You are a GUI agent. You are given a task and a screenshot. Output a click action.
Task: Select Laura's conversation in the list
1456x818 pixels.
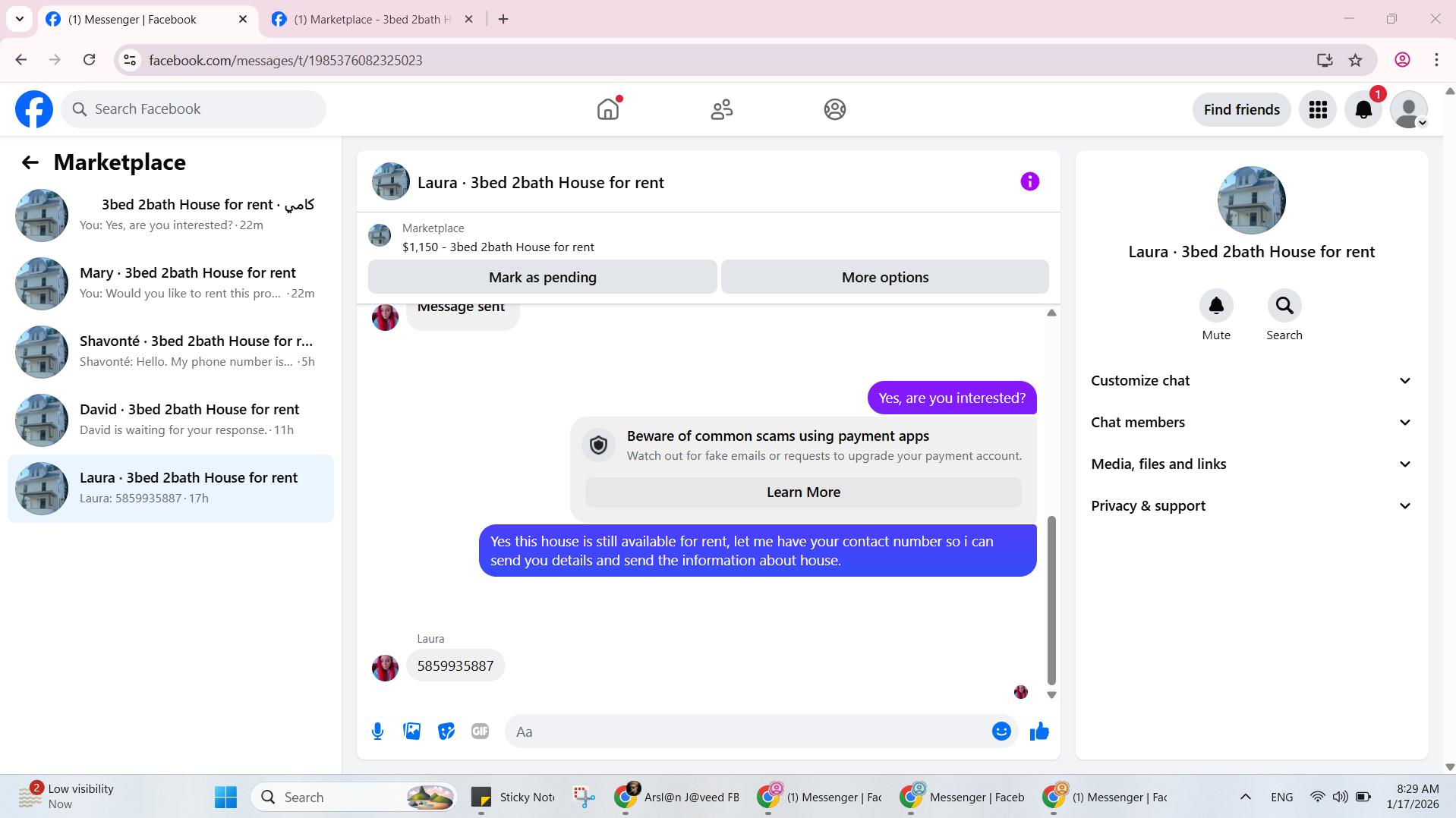pos(171,489)
